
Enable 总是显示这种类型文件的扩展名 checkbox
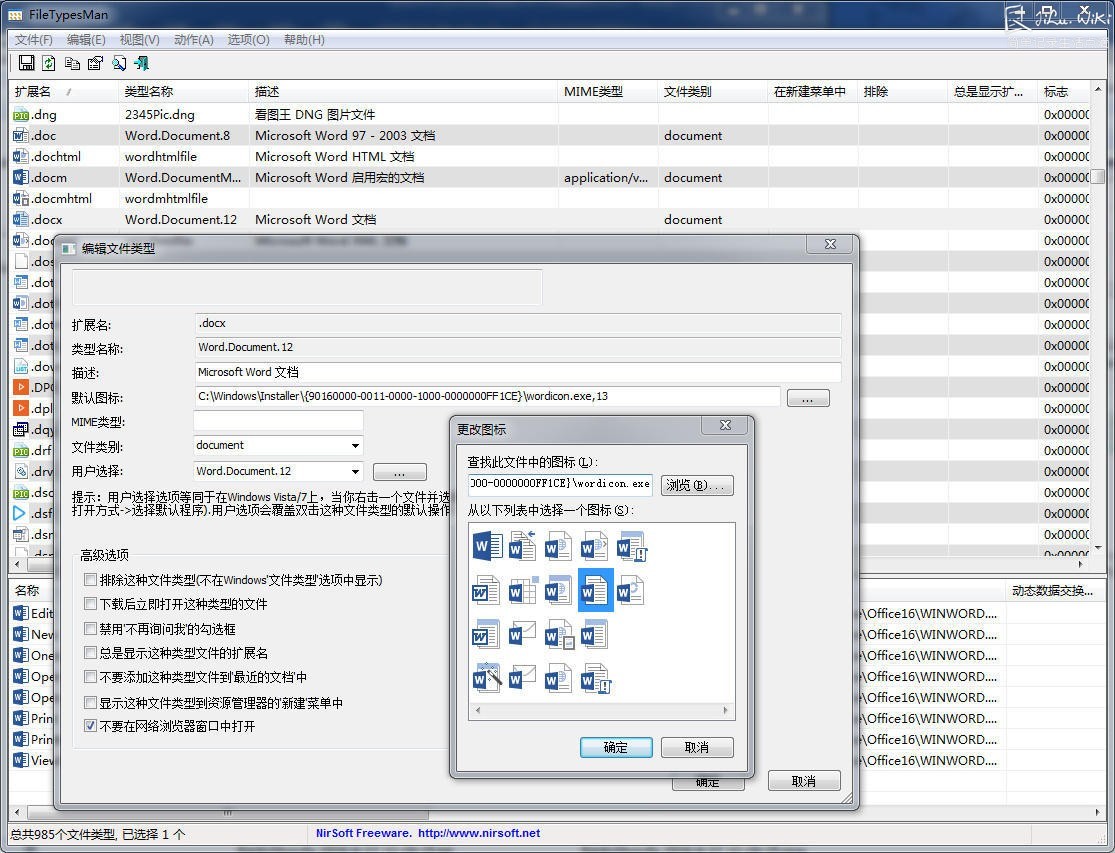90,653
